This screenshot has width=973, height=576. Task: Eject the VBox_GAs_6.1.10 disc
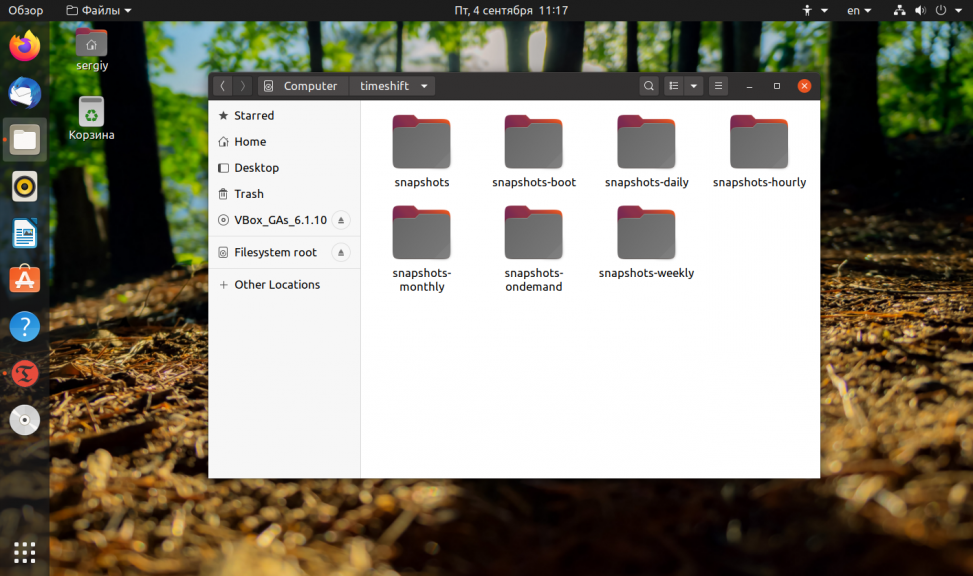click(x=340, y=220)
